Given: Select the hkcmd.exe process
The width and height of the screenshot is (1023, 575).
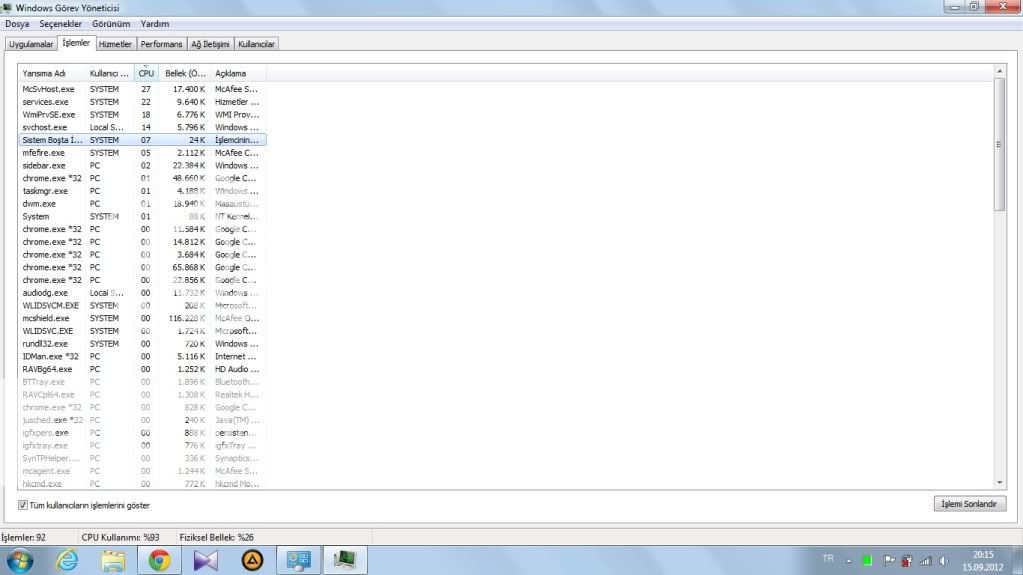Looking at the screenshot, I should (142, 484).
